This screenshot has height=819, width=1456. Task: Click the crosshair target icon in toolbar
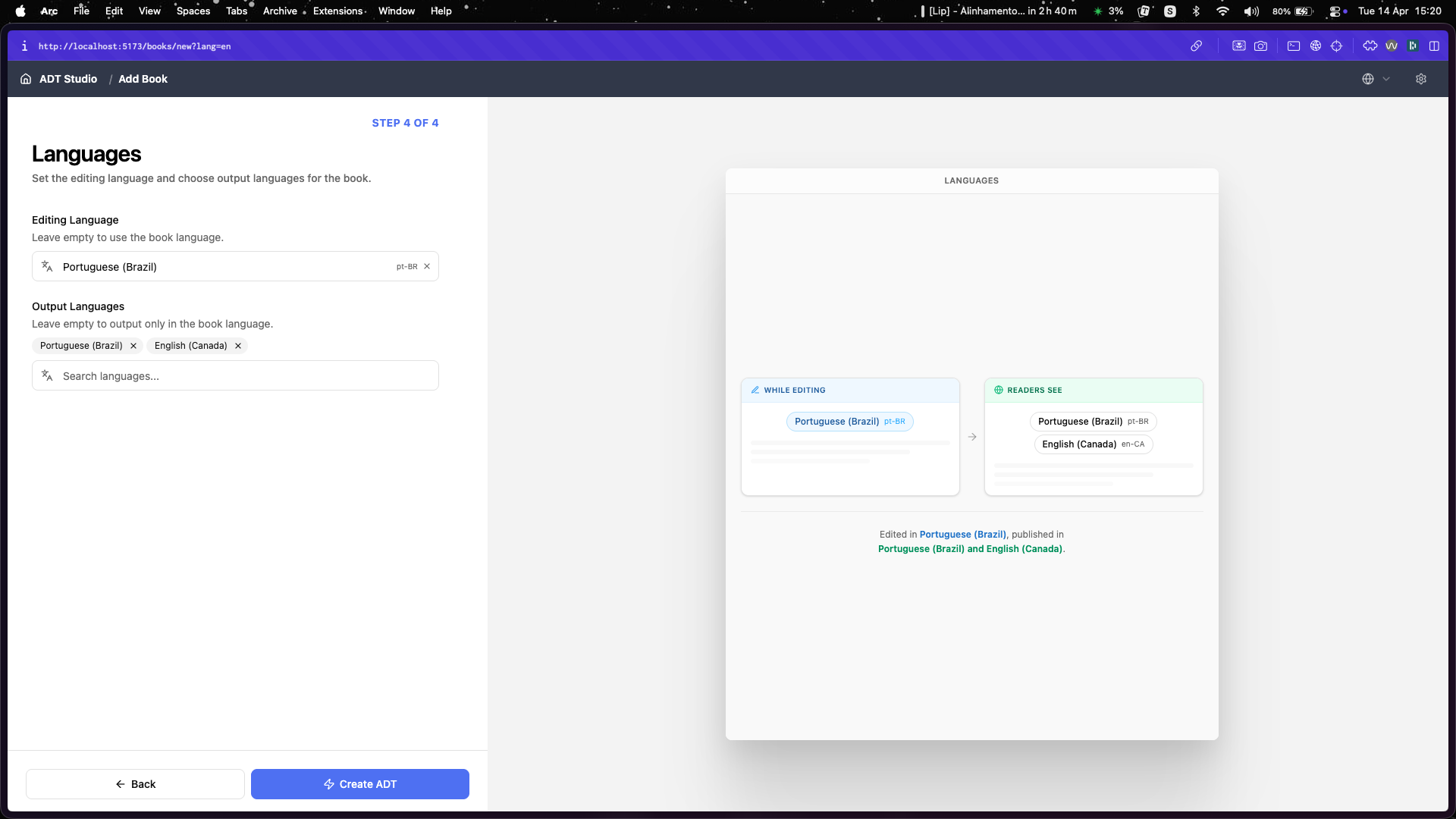tap(1336, 46)
